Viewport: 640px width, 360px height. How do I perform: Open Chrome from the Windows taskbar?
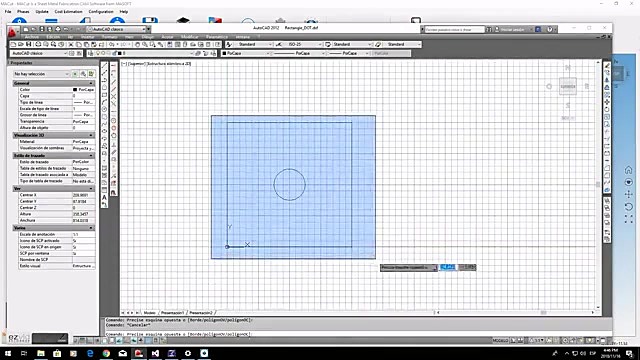point(106,353)
